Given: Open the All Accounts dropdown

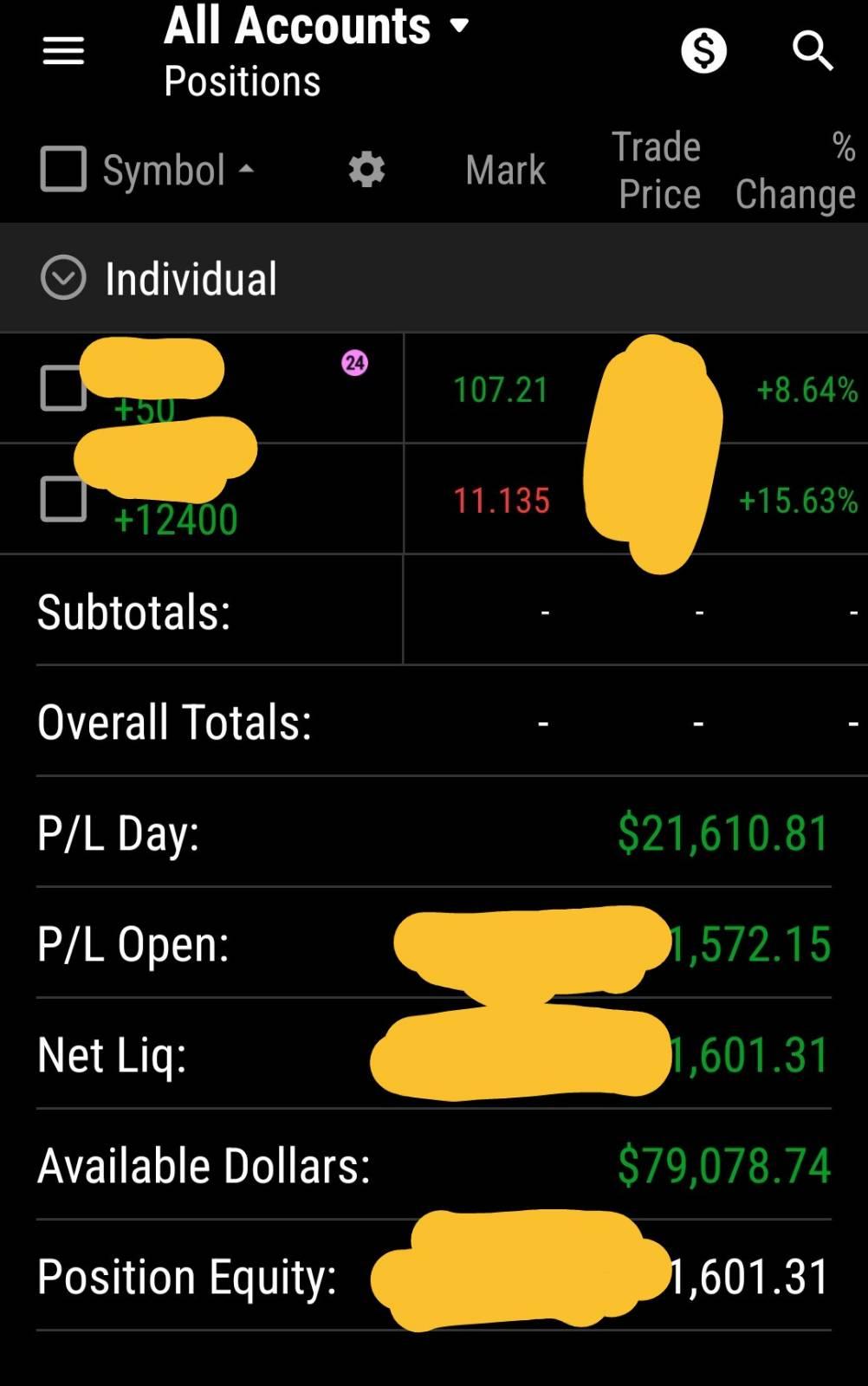Looking at the screenshot, I should point(316,27).
